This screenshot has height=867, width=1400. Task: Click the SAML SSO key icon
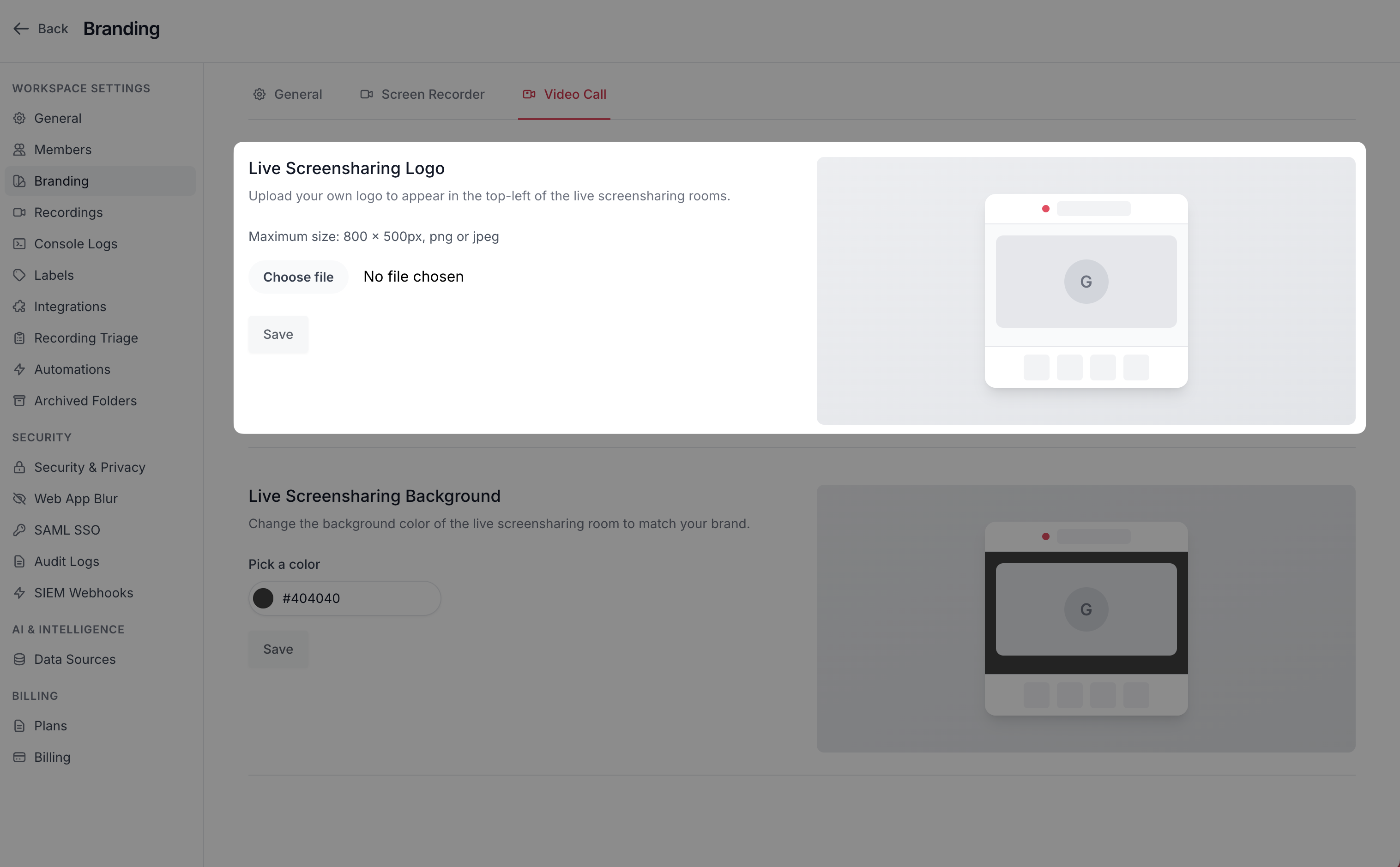click(19, 530)
